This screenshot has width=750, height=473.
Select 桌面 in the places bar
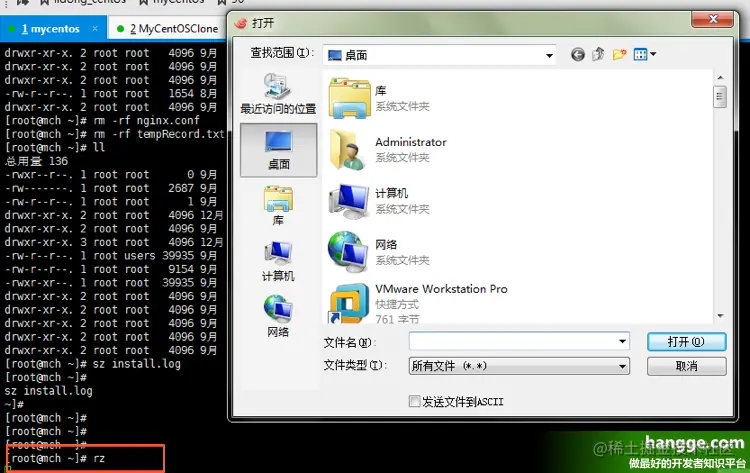pyautogui.click(x=278, y=150)
